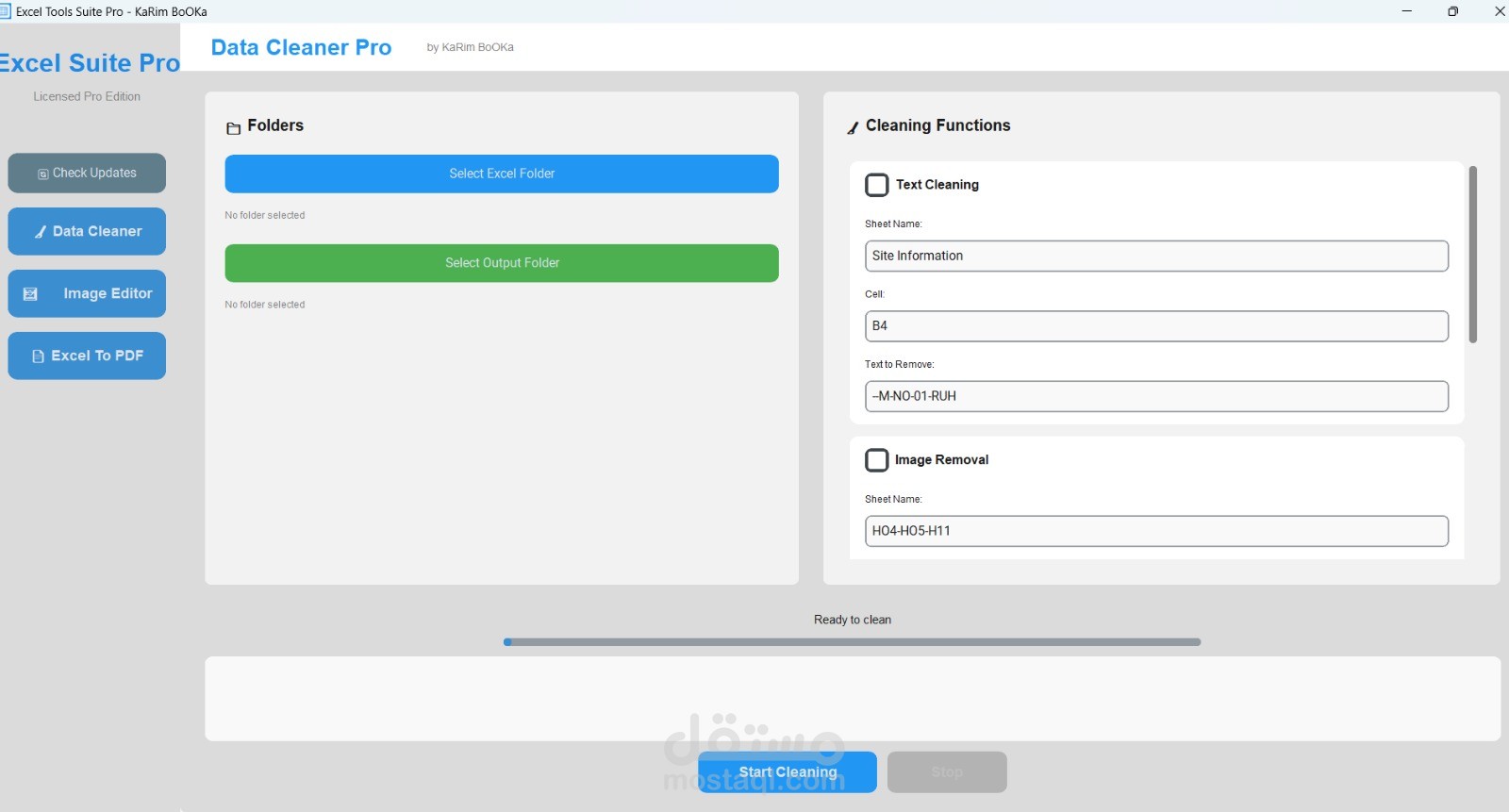Click the Select Output Folder button

[x=502, y=263]
